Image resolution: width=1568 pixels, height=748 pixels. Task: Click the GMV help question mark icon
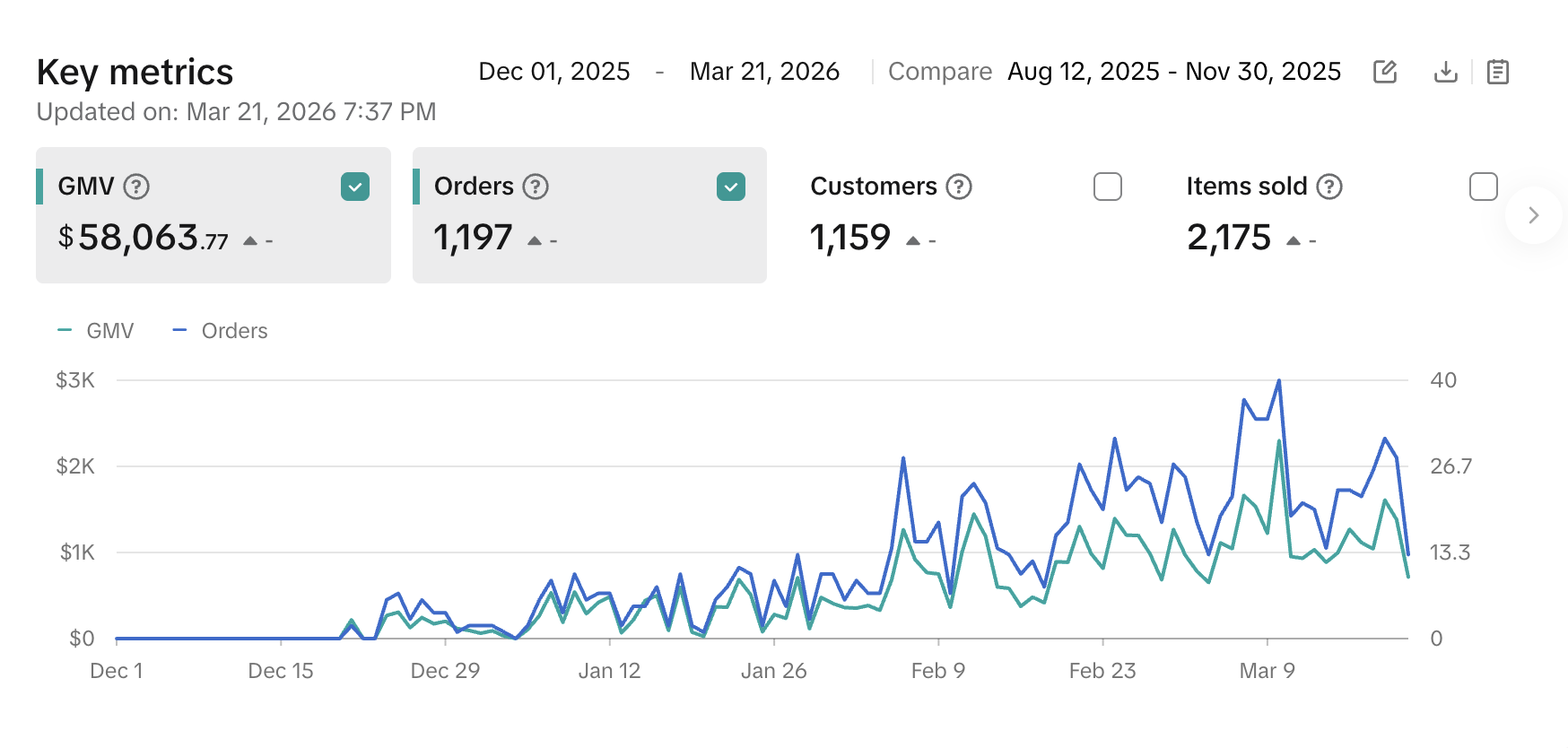pos(136,187)
